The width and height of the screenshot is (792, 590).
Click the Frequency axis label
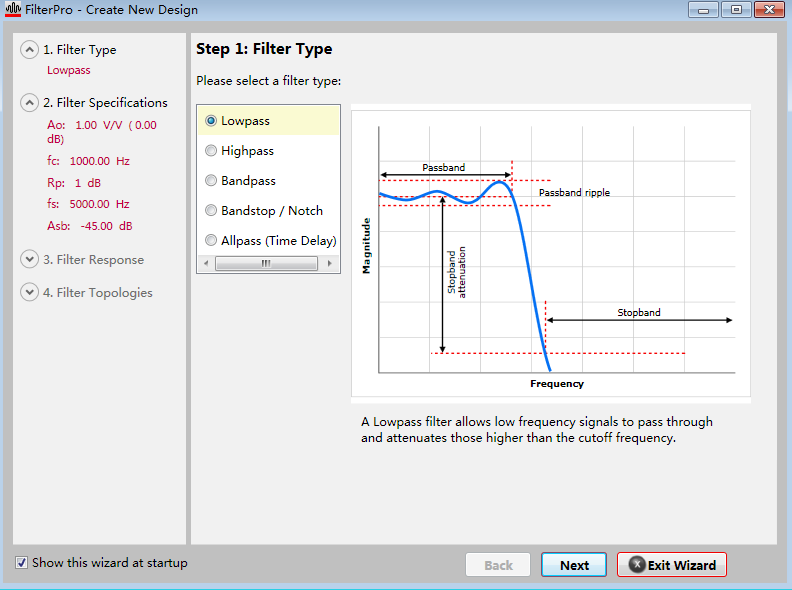tap(557, 383)
